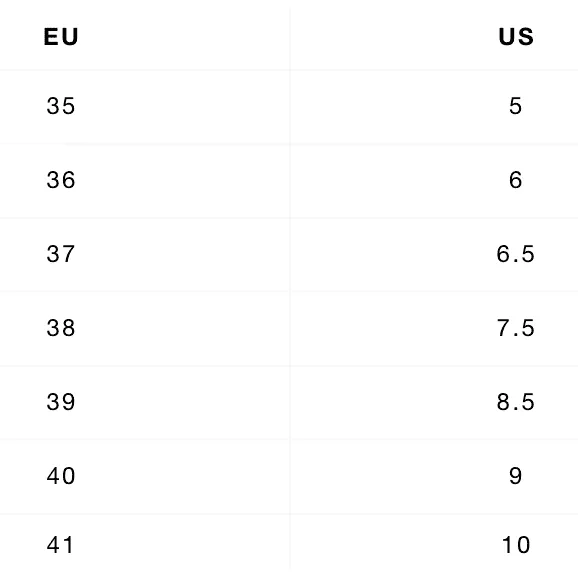The image size is (578, 578).
Task: Click US size 7.5 value
Action: [515, 328]
